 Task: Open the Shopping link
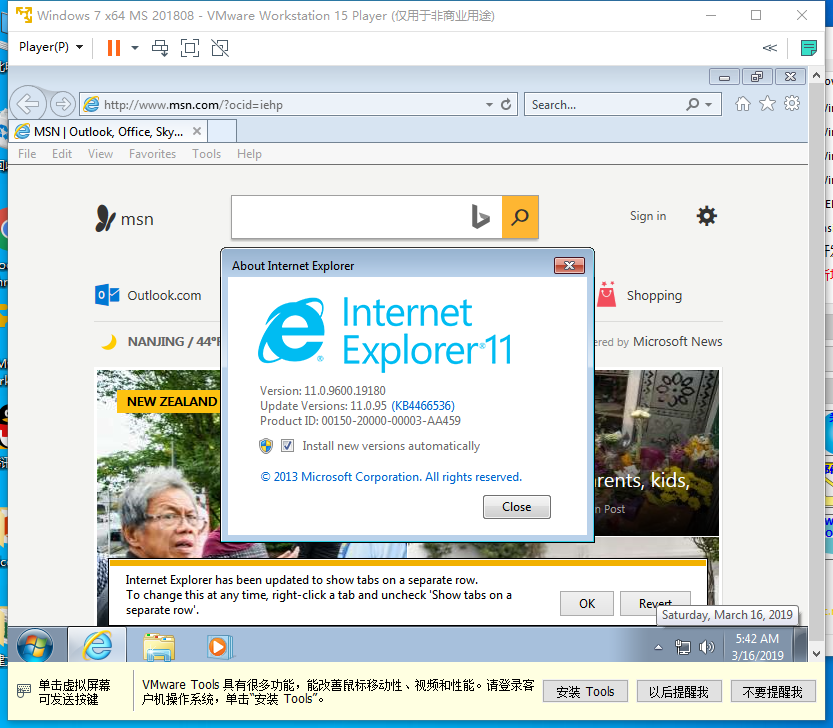[654, 295]
